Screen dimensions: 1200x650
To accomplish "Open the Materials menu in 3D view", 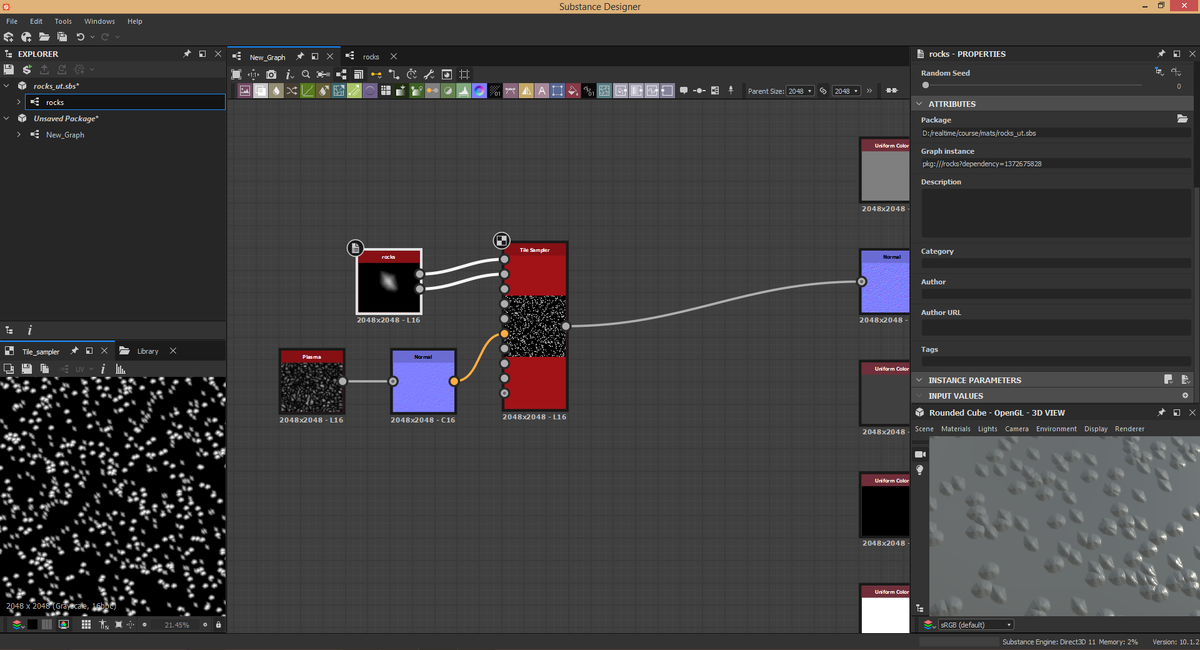I will (x=955, y=429).
